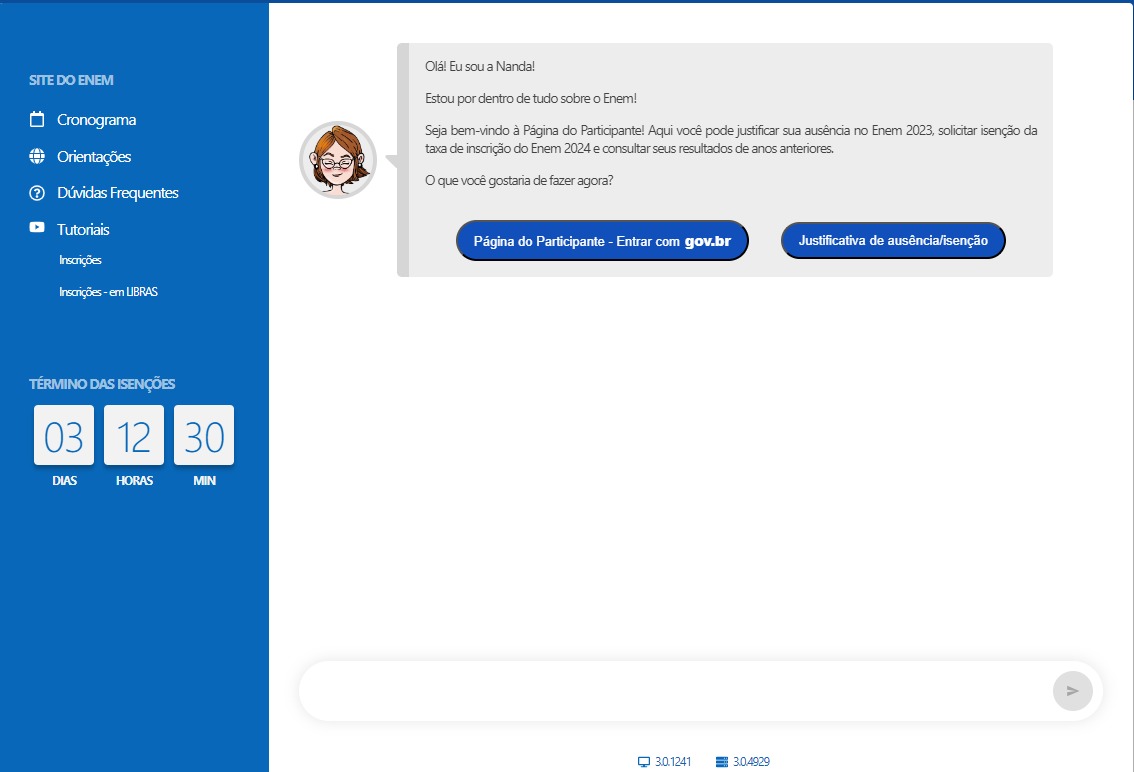This screenshot has height=772, width=1134.
Task: Click Página do Participante - Entrar com gov.br
Action: tap(602, 241)
